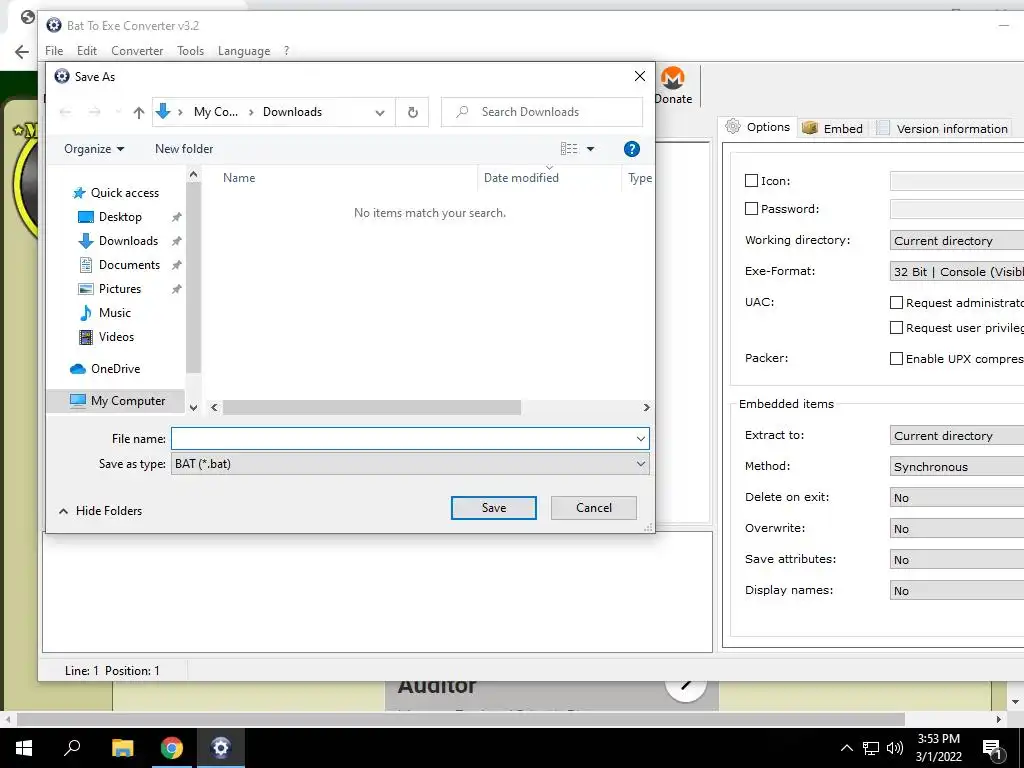The height and width of the screenshot is (768, 1024).
Task: Click Bat To Exe Converter taskbar icon
Action: (221, 748)
